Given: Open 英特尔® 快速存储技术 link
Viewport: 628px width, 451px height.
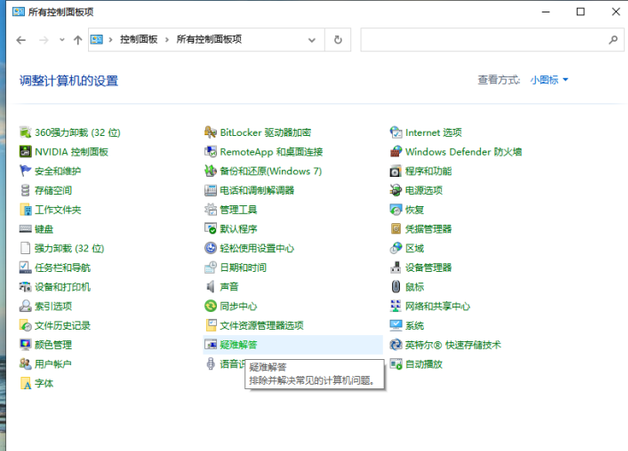Looking at the screenshot, I should point(453,344).
